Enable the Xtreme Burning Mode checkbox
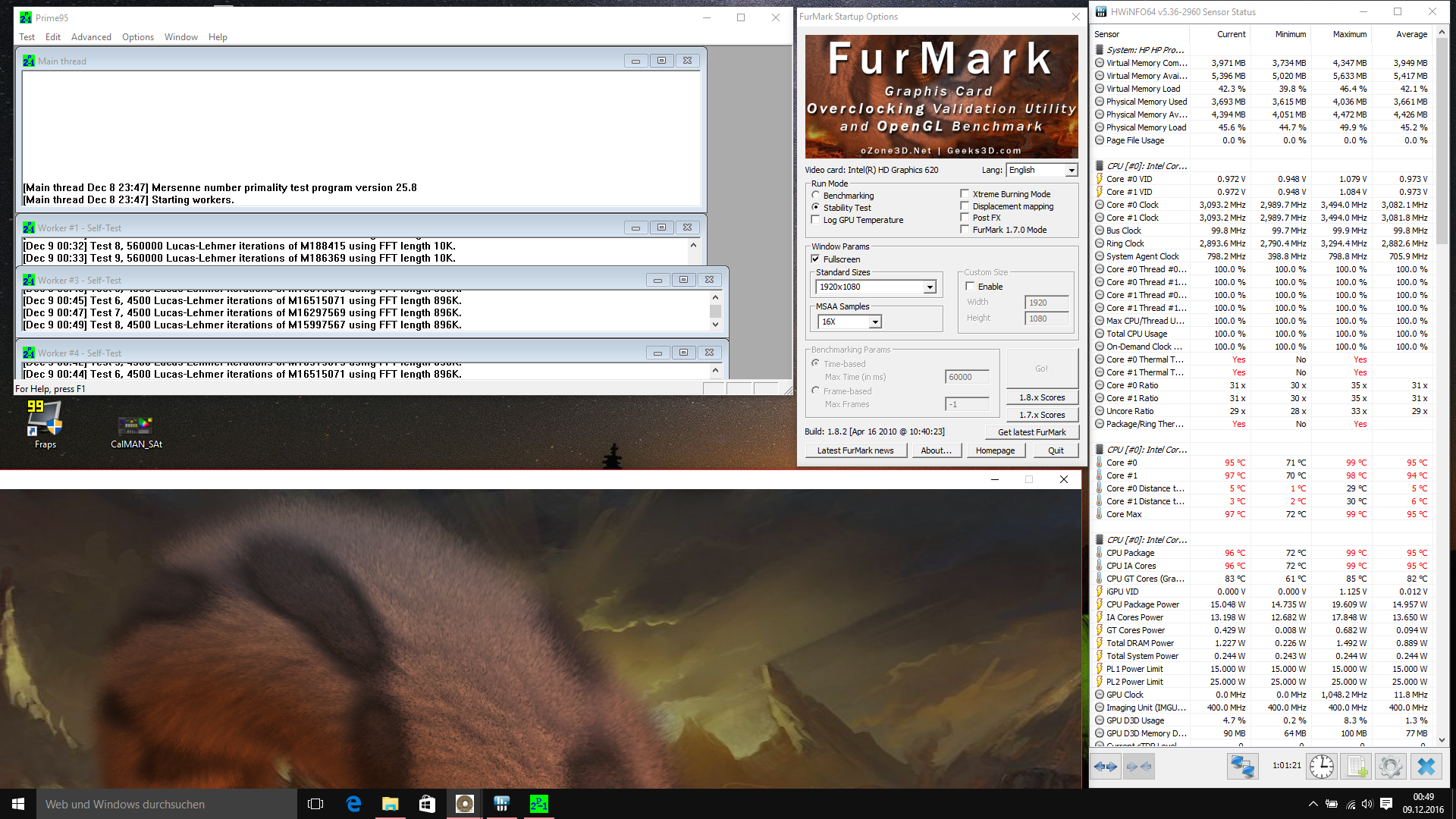 965,194
